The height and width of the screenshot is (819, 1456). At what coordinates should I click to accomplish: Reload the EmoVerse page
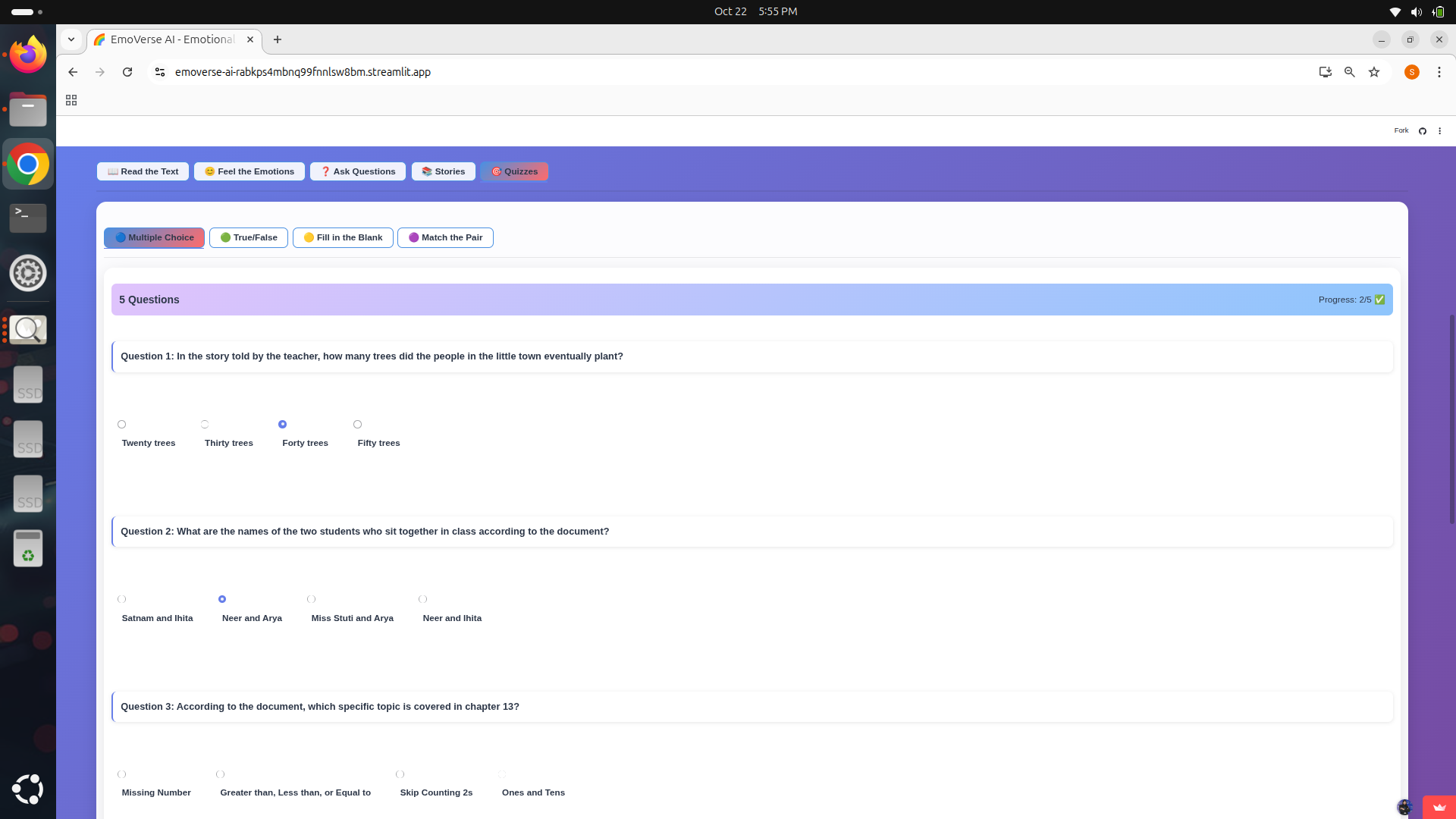[127, 72]
